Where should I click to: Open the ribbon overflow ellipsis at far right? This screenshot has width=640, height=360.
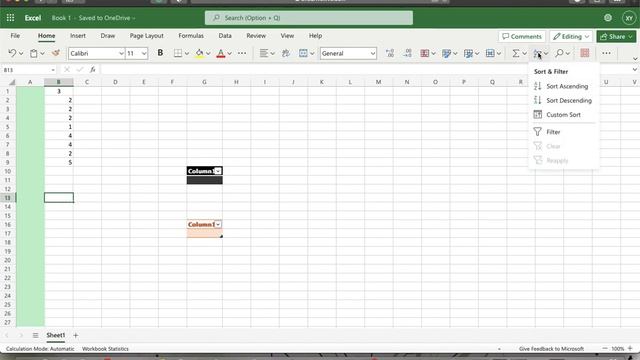click(607, 53)
